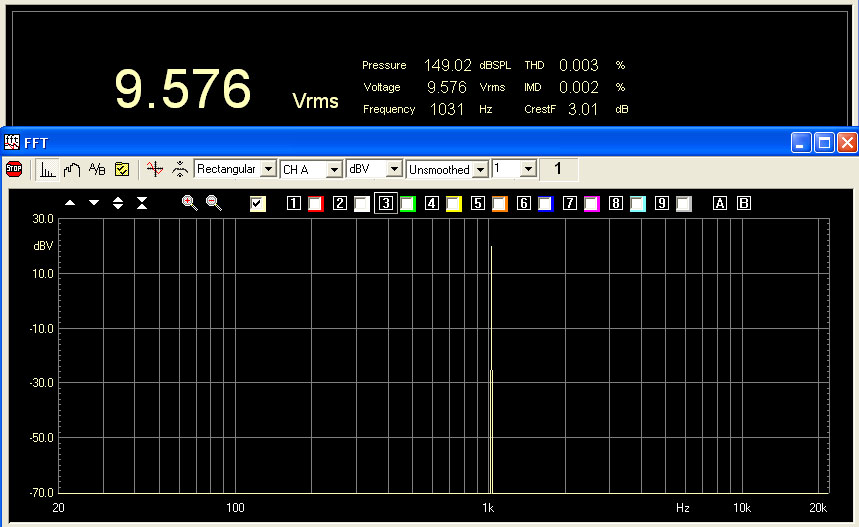Toggle the yellow overlay 4 checkbox
The width and height of the screenshot is (859, 527).
[x=453, y=204]
